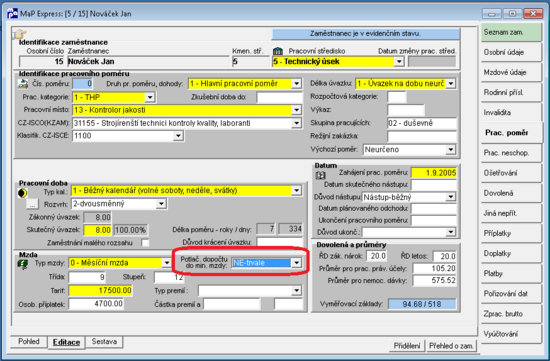Expand Druh pr. poměru dropdown

tap(296, 83)
